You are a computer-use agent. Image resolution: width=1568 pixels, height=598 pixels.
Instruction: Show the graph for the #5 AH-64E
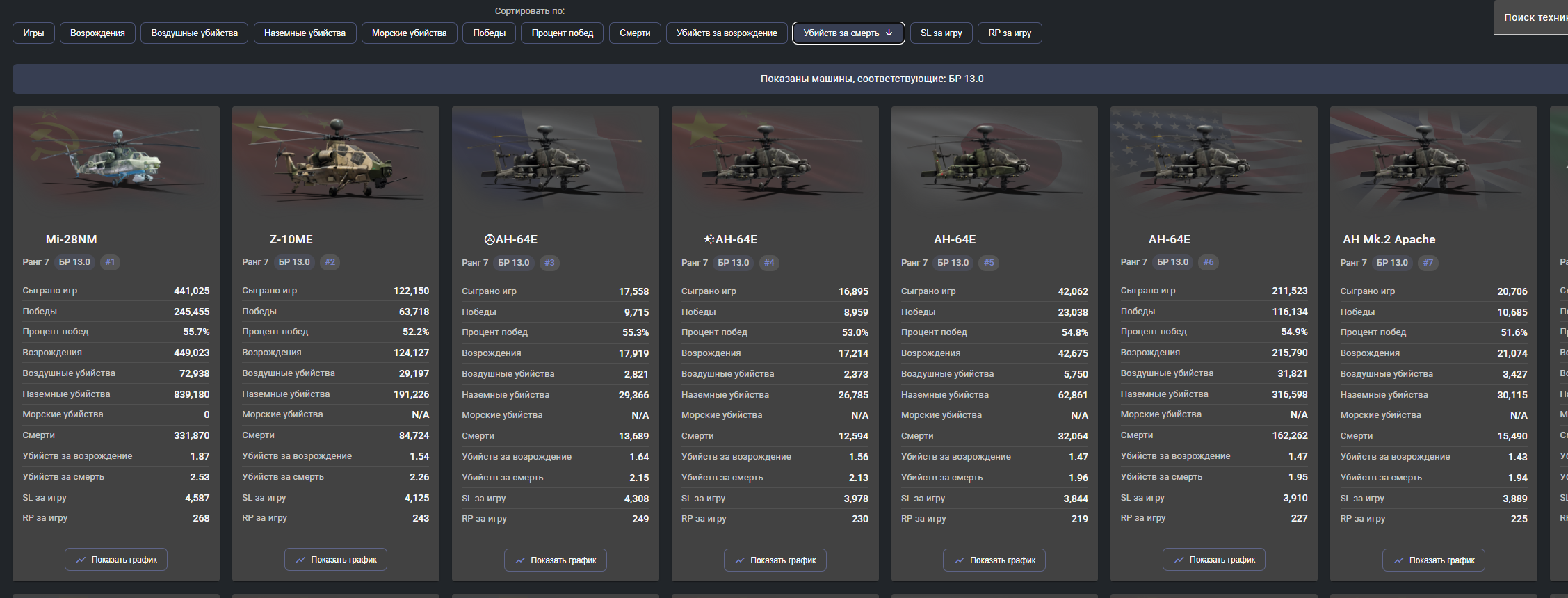(x=994, y=560)
